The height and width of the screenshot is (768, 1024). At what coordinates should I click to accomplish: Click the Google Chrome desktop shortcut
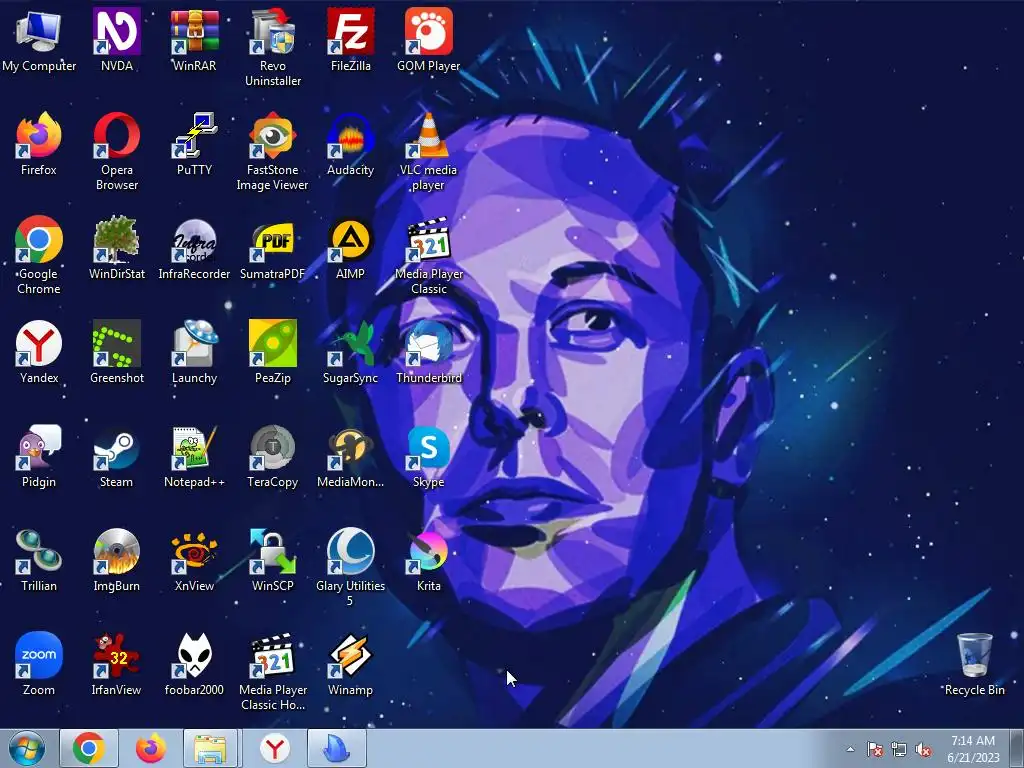point(39,255)
